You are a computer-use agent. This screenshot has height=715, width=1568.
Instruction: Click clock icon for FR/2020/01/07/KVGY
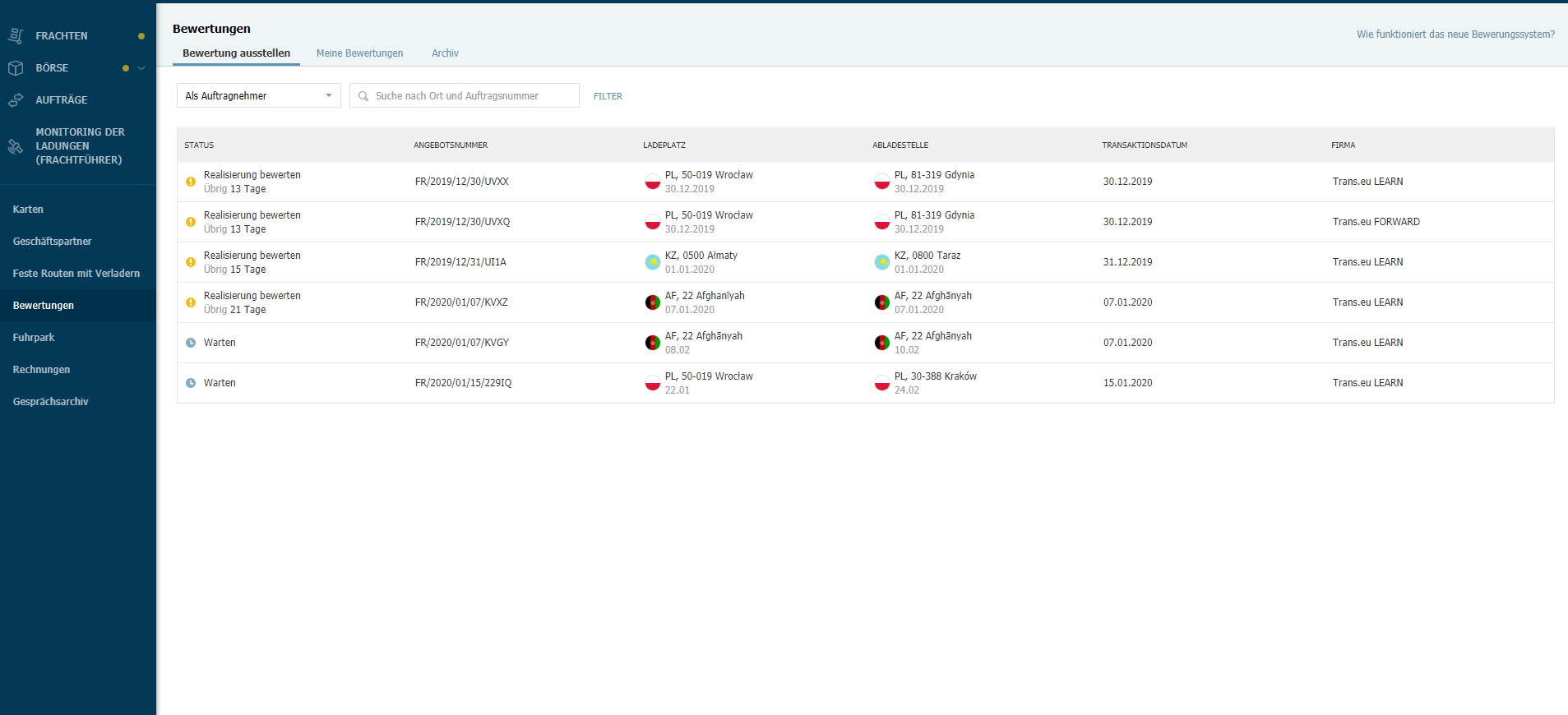[x=191, y=343]
